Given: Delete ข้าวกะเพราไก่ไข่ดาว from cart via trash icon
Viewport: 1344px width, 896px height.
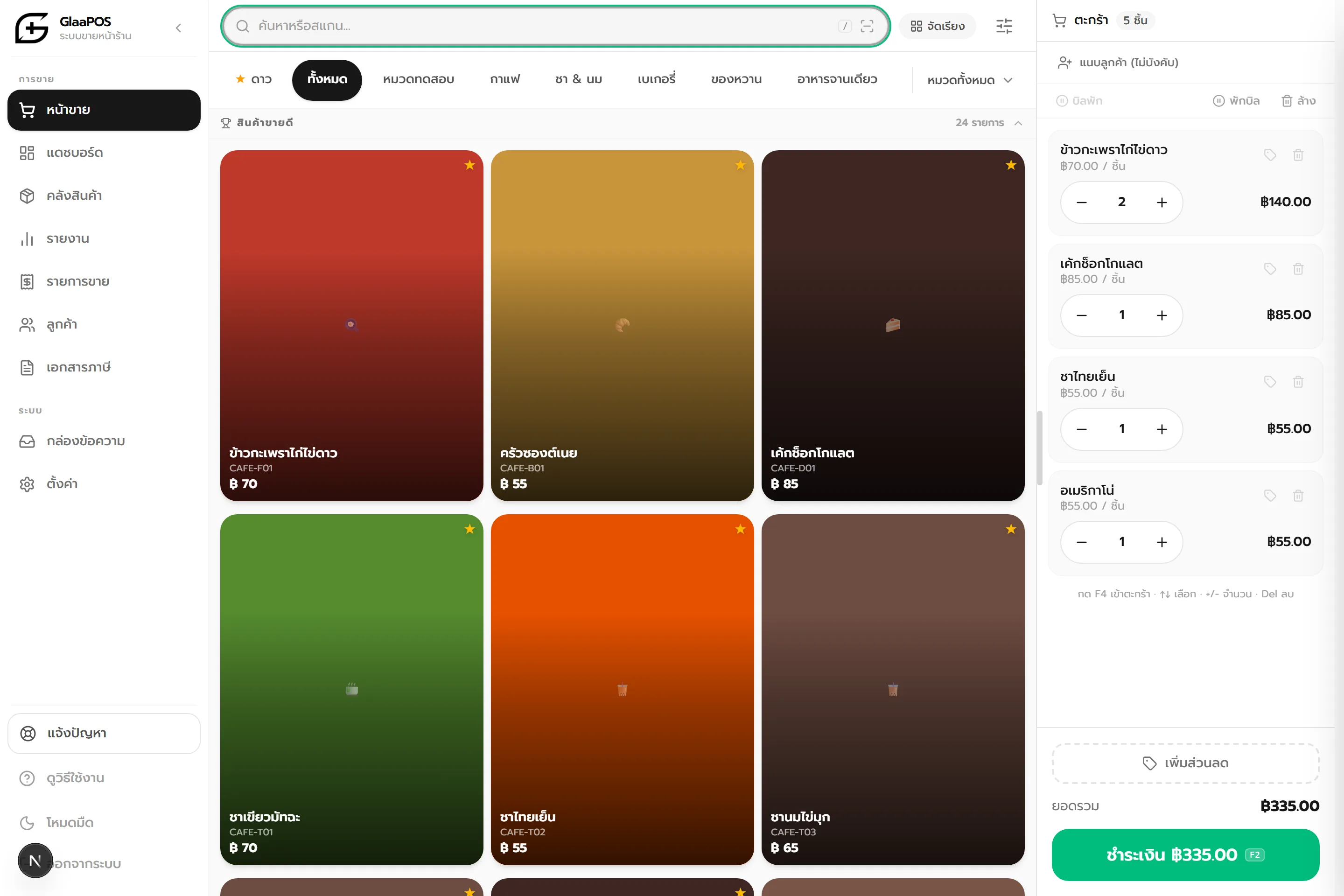Looking at the screenshot, I should [x=1298, y=155].
